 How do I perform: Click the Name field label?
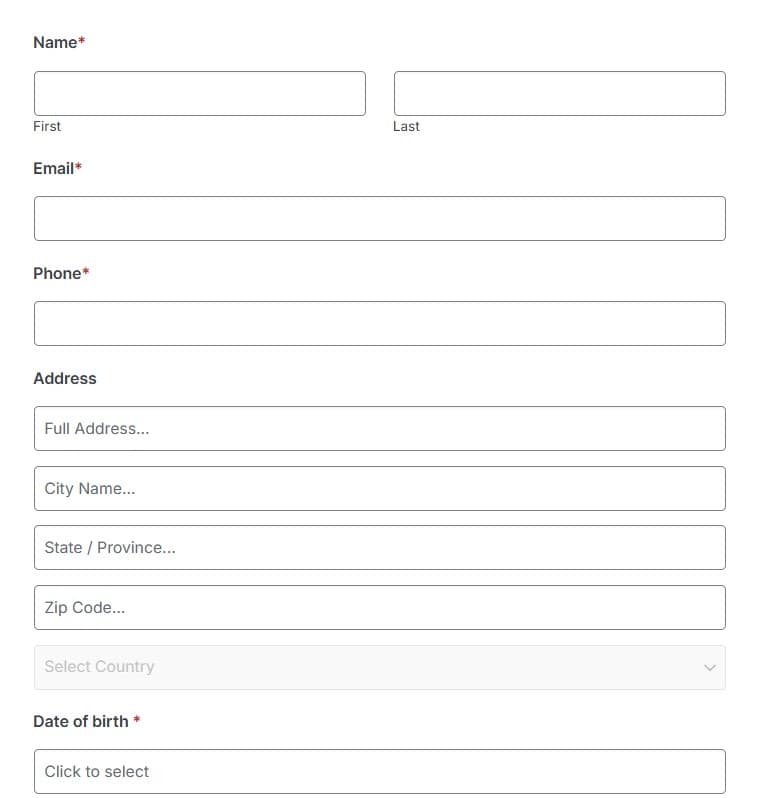click(55, 42)
